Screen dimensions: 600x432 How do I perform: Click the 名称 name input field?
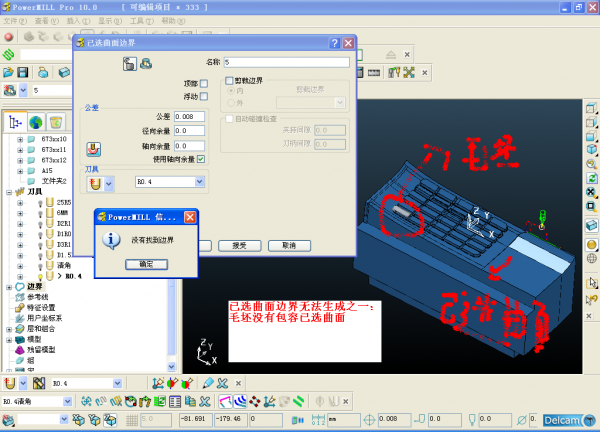point(287,62)
